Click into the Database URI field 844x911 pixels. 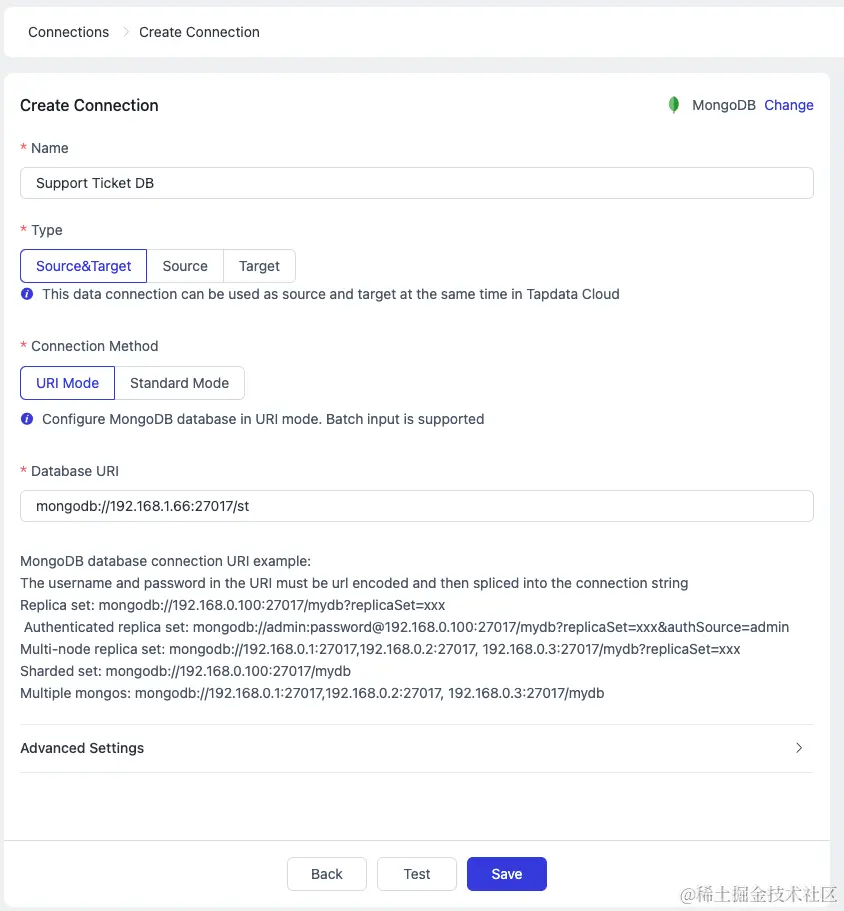pyautogui.click(x=416, y=506)
